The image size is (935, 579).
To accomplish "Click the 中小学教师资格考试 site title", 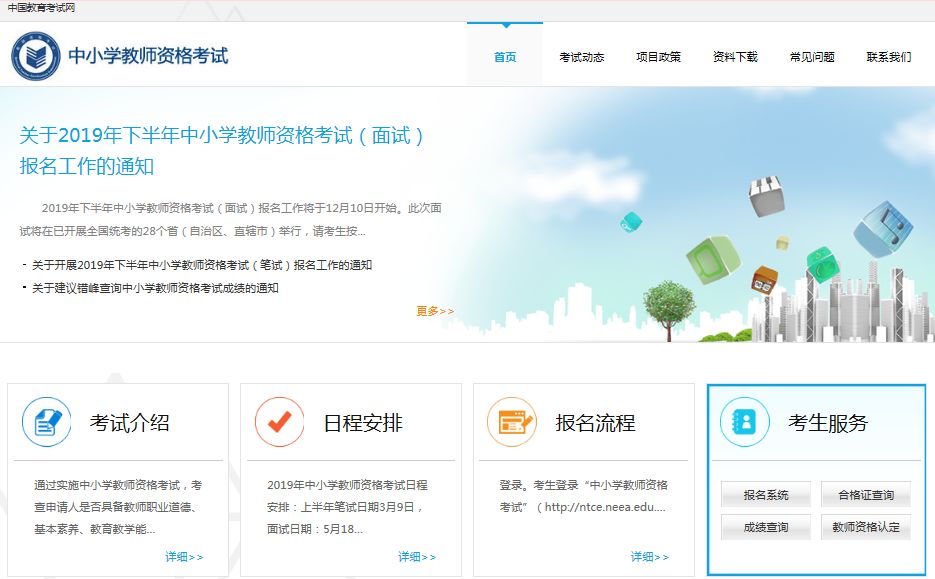I will coord(148,56).
